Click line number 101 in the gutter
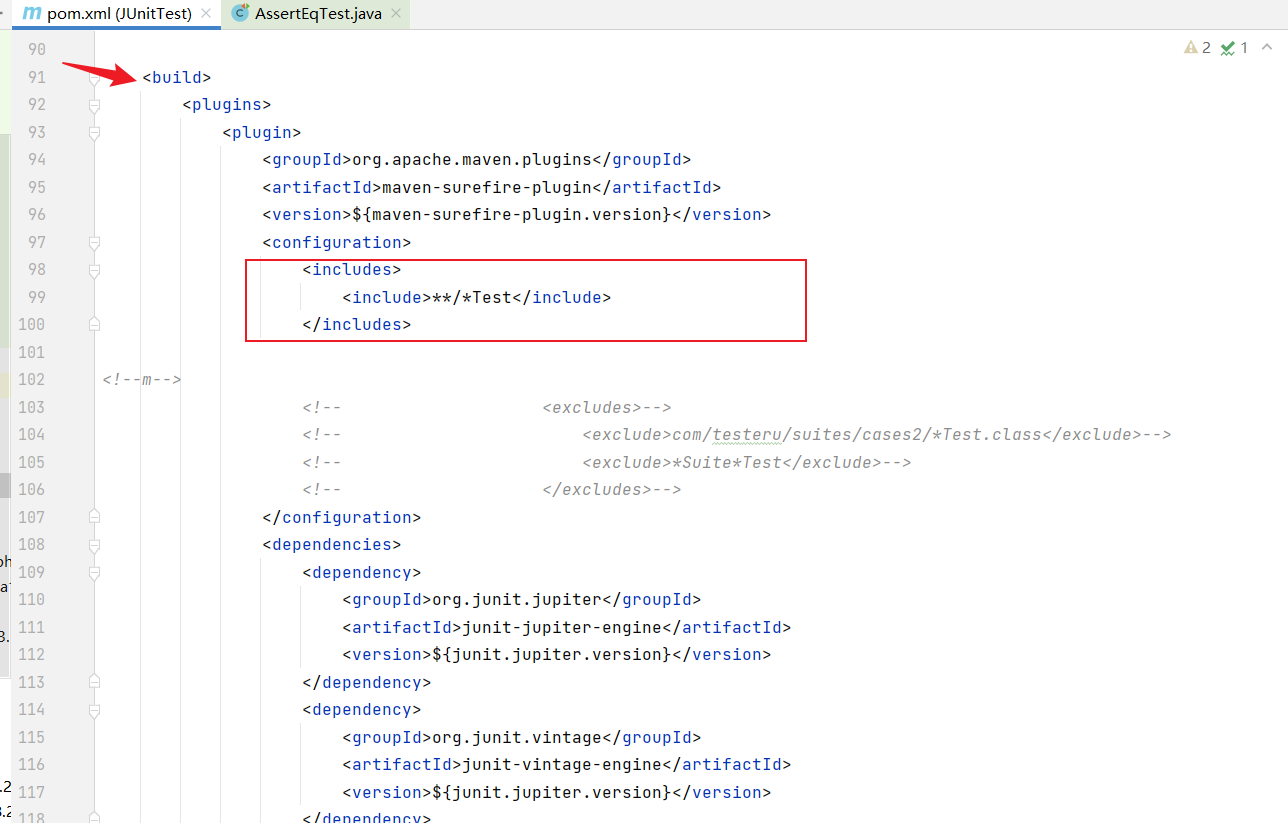 click(31, 352)
